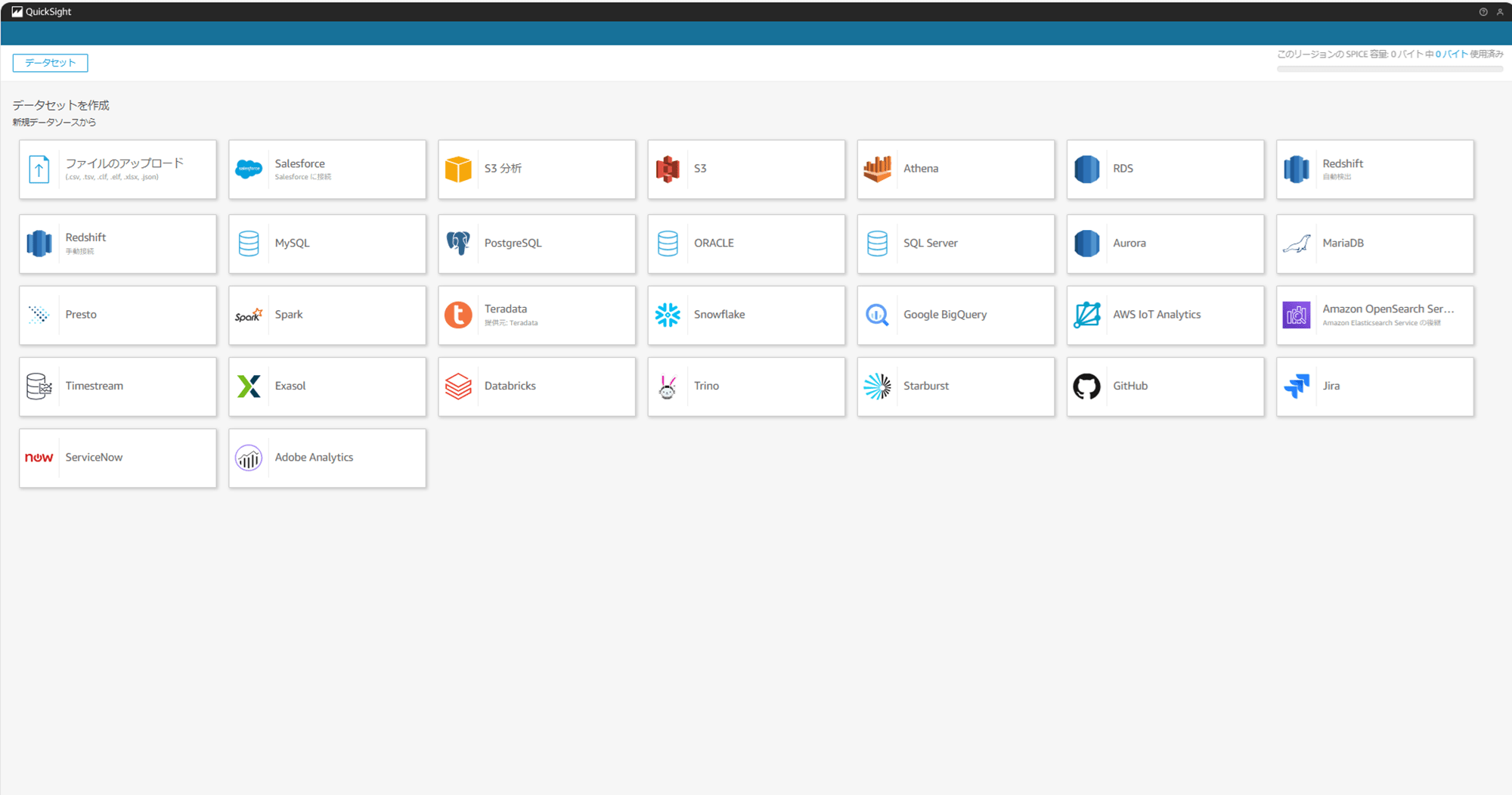Select the Salesforce cloud icon
The image size is (1512, 795).
249,169
